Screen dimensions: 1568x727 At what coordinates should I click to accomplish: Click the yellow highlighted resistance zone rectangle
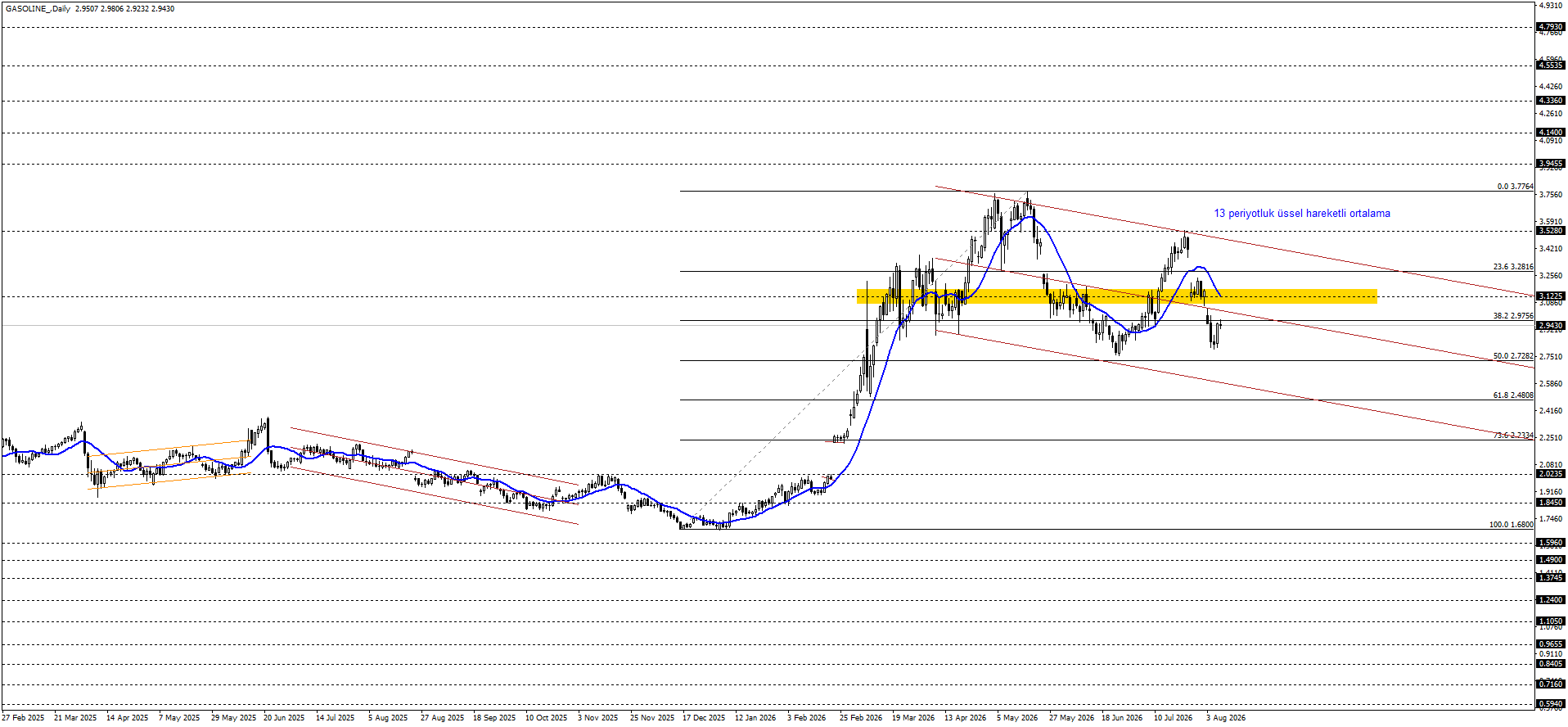pos(1117,296)
